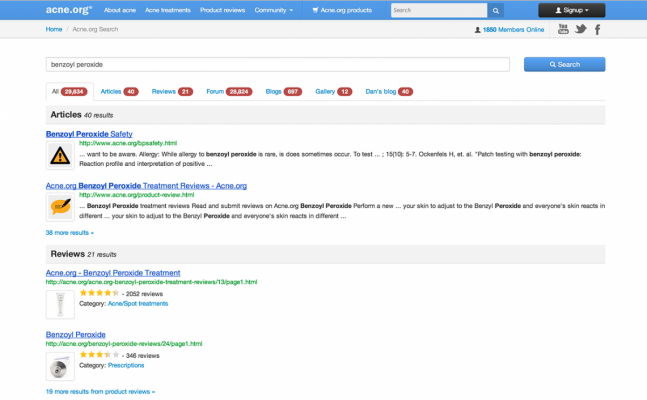Screen dimensions: 647x400
Task: Switch to the Reviews tab
Action: [172, 92]
